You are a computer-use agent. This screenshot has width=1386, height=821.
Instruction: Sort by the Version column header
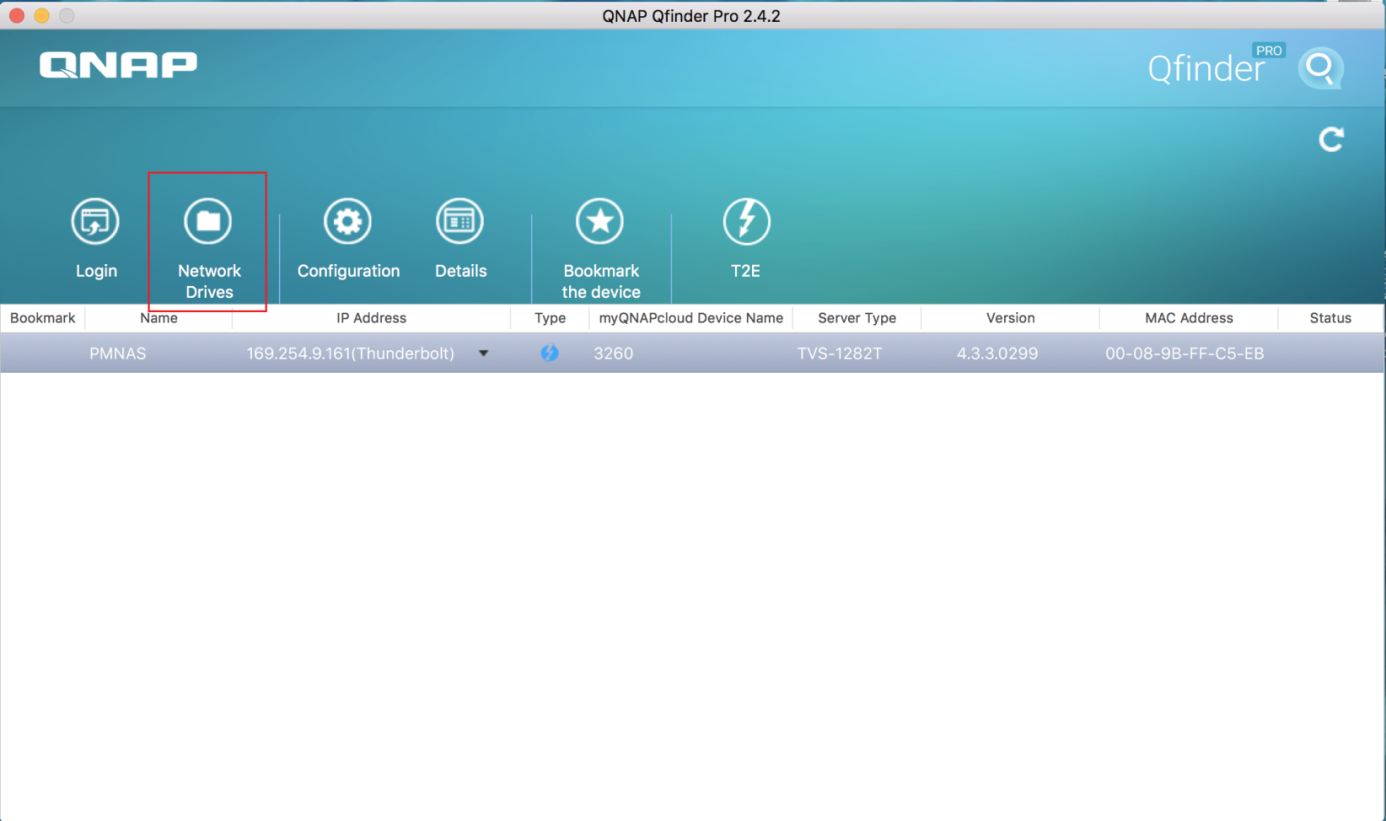click(1010, 318)
